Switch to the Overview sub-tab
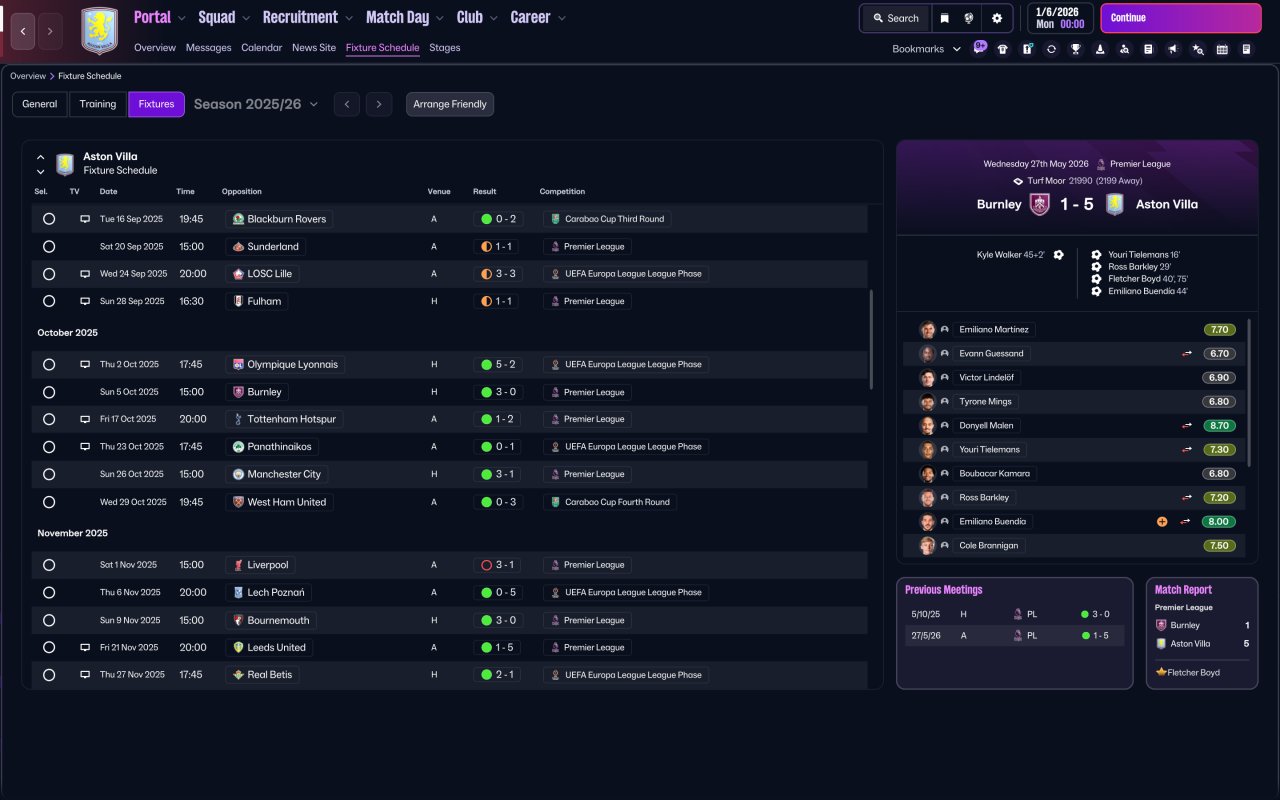 155,48
